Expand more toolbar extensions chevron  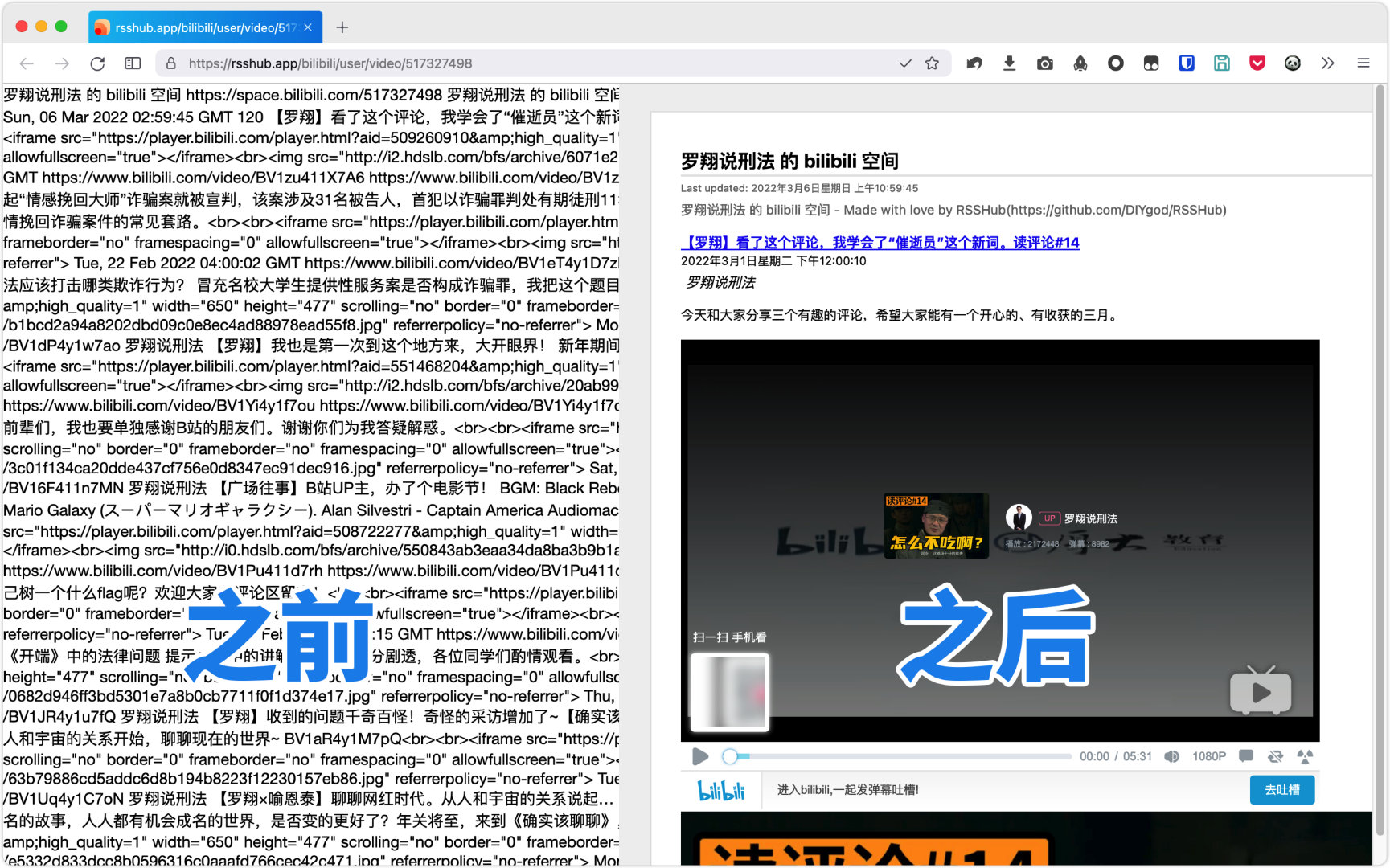tap(1327, 63)
